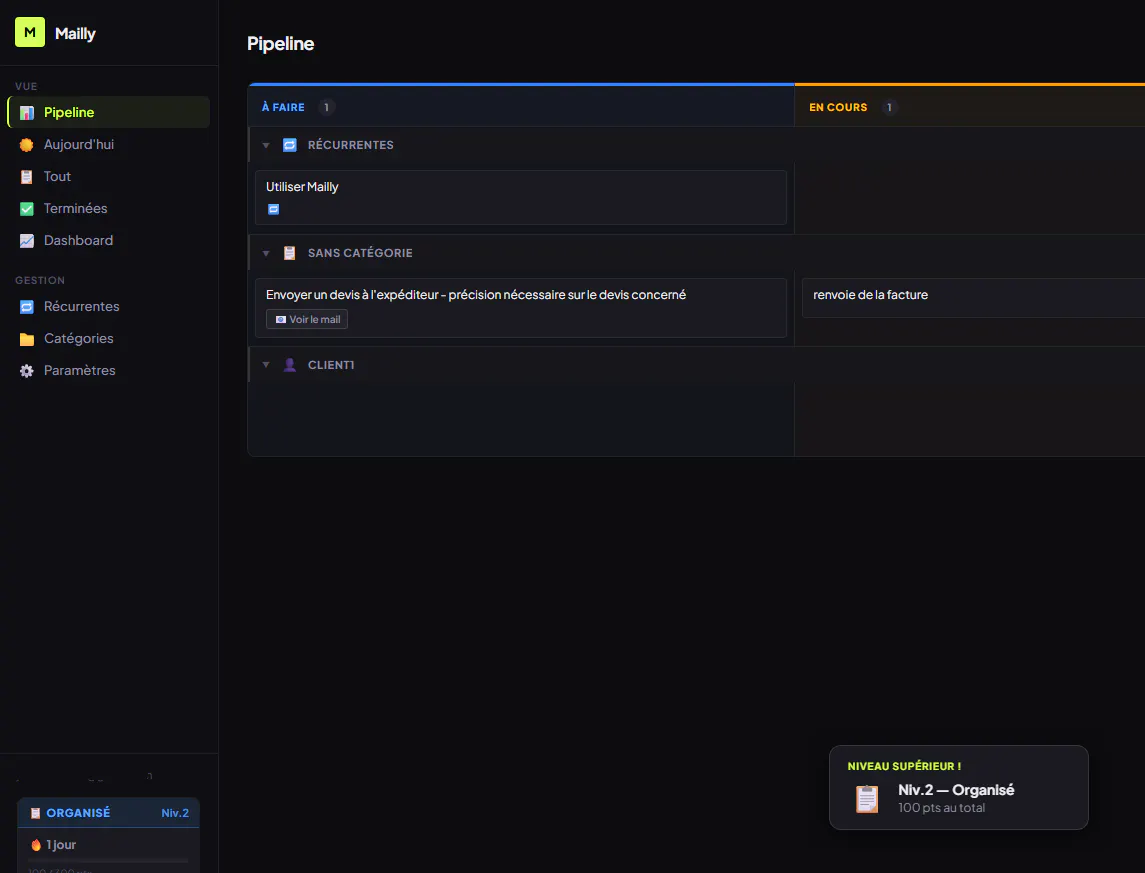
Task: Click the Terminées green checkmark icon
Action: click(x=27, y=209)
